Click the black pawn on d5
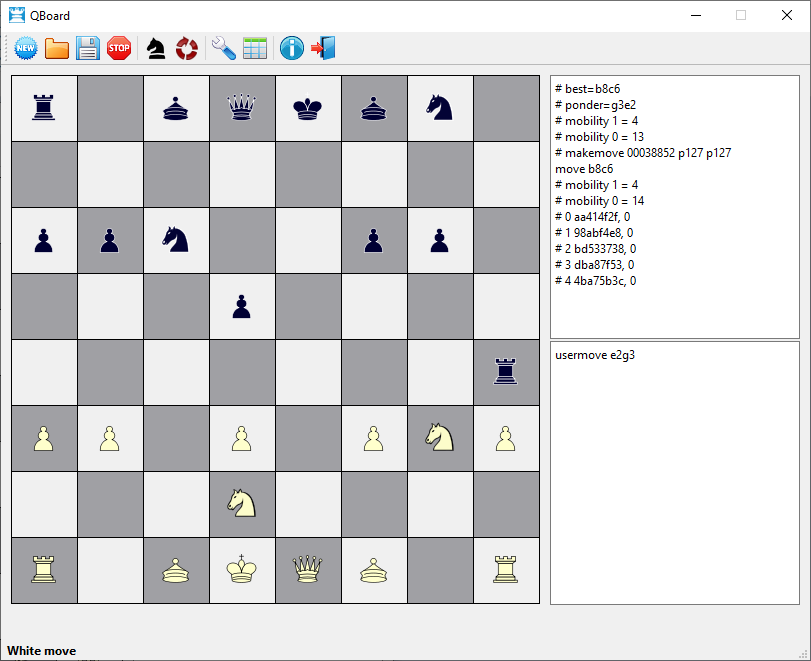 (x=242, y=307)
